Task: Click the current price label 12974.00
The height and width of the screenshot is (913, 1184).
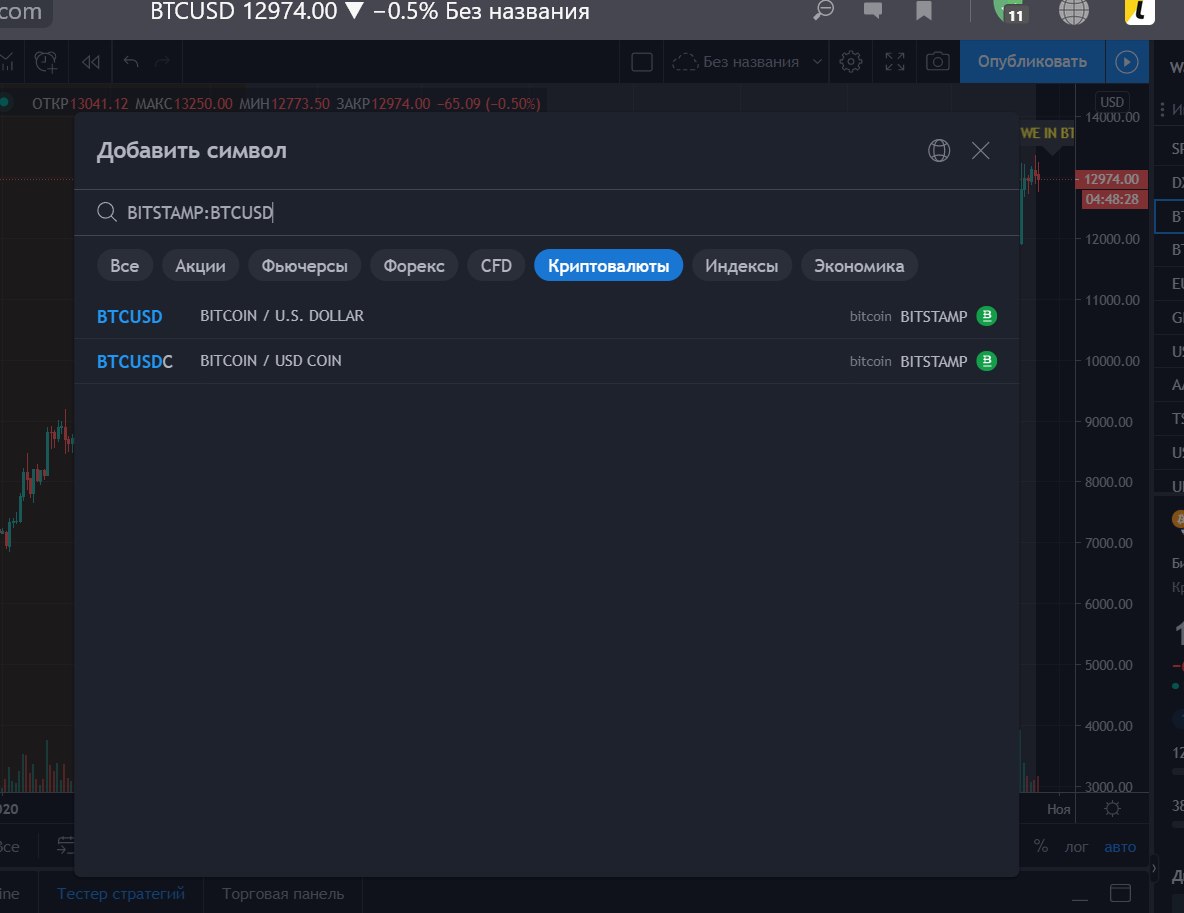Action: click(x=1112, y=179)
